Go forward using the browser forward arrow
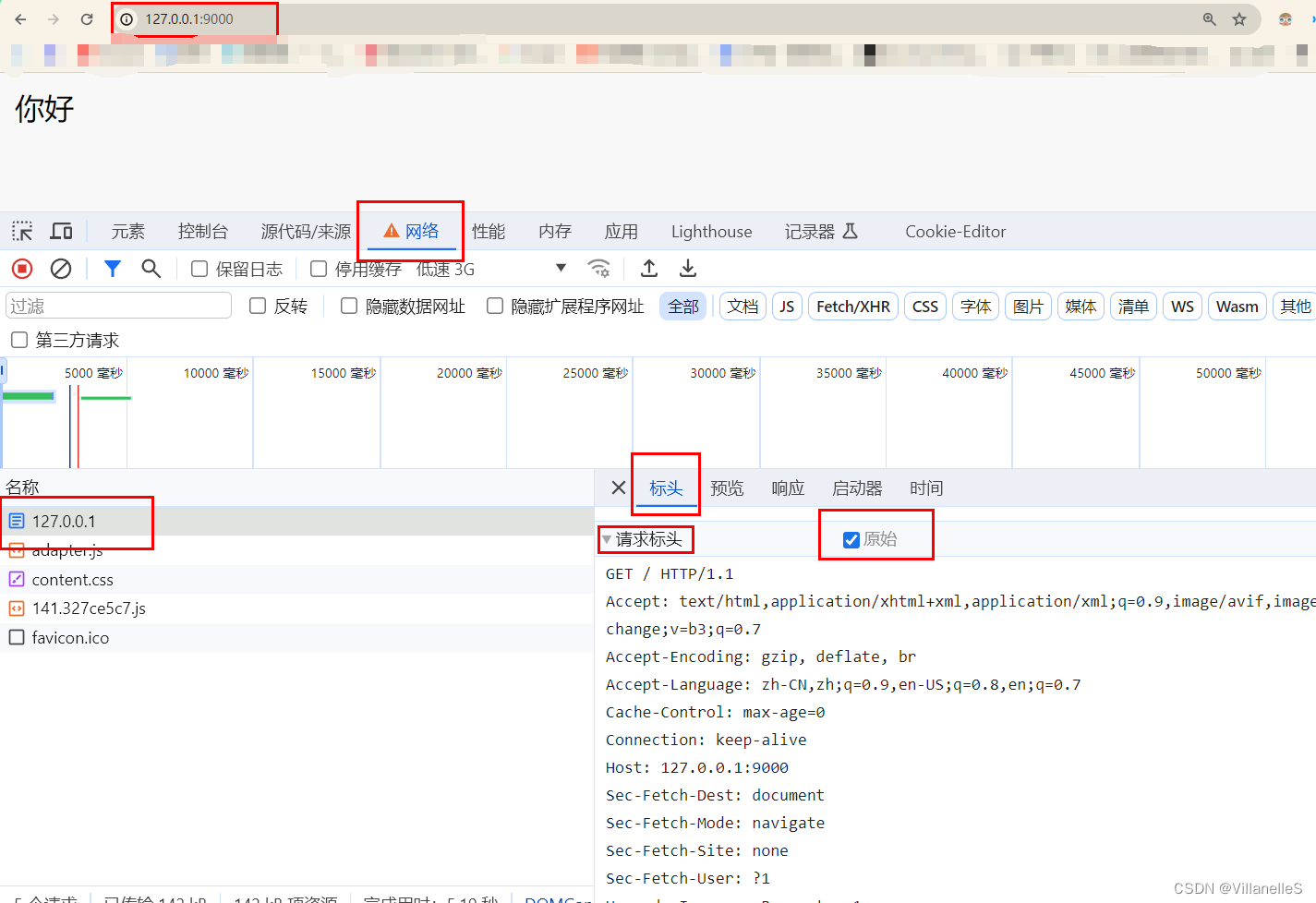1316x903 pixels. (54, 19)
